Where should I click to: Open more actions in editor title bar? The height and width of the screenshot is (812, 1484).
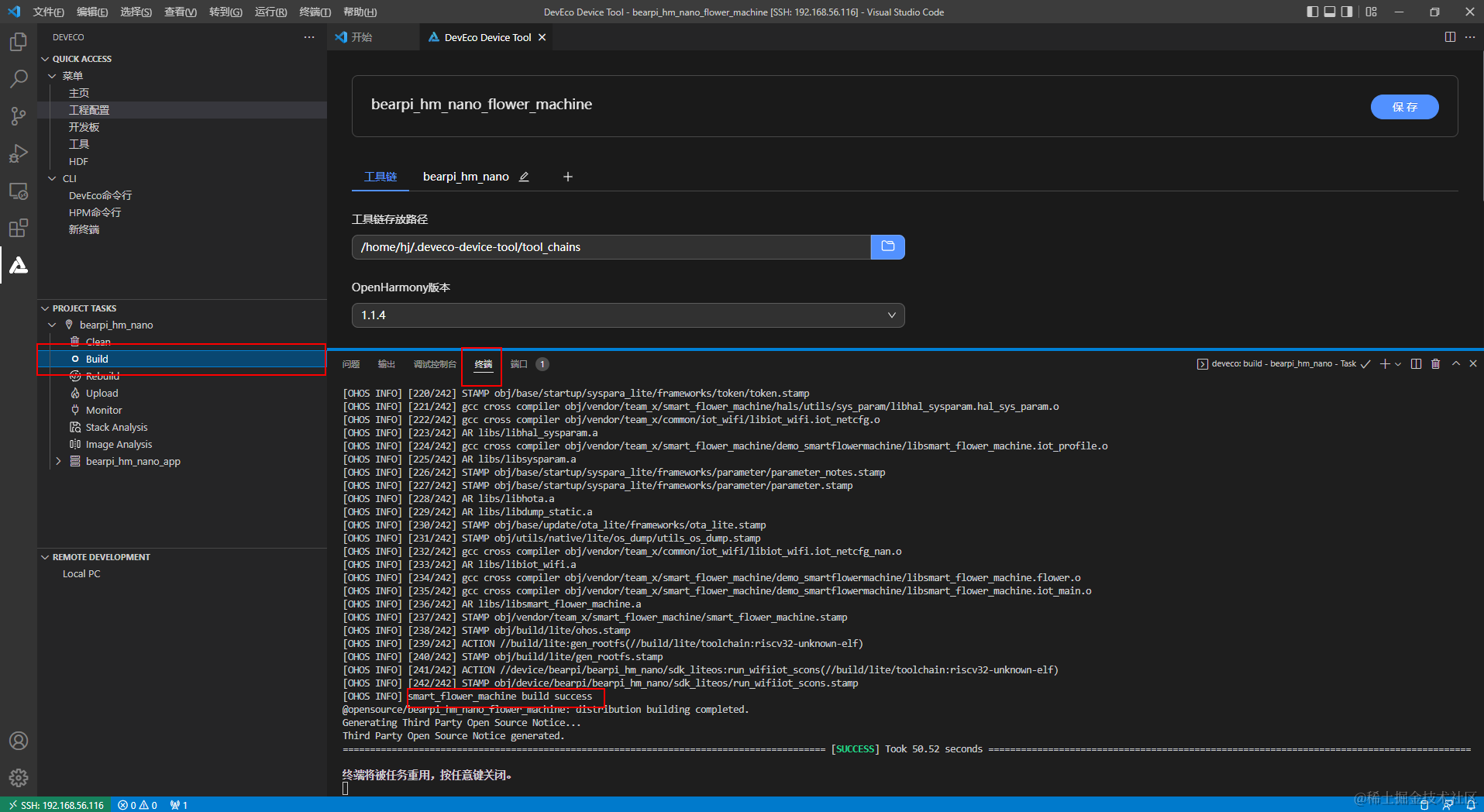(1470, 37)
